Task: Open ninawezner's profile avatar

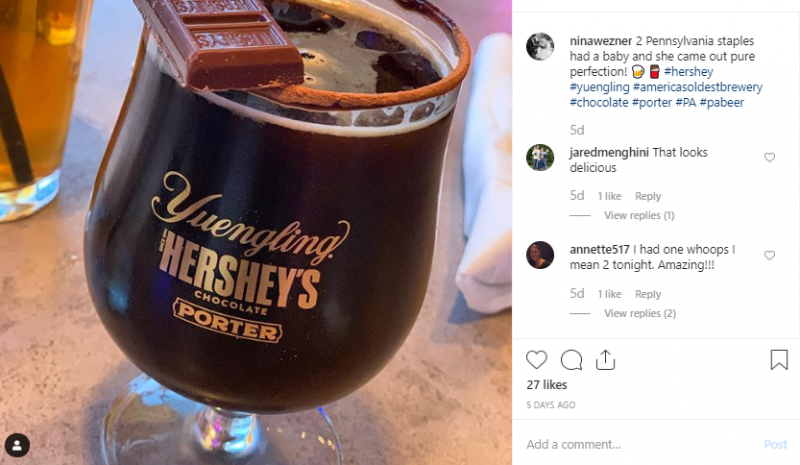Action: [x=540, y=46]
